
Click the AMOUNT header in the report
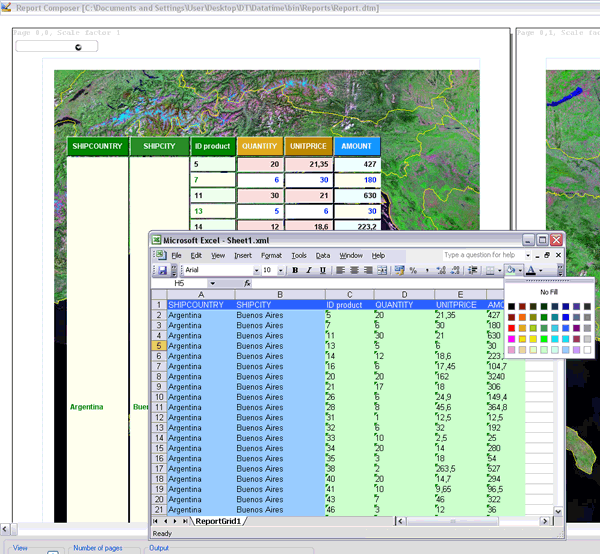pyautogui.click(x=357, y=146)
